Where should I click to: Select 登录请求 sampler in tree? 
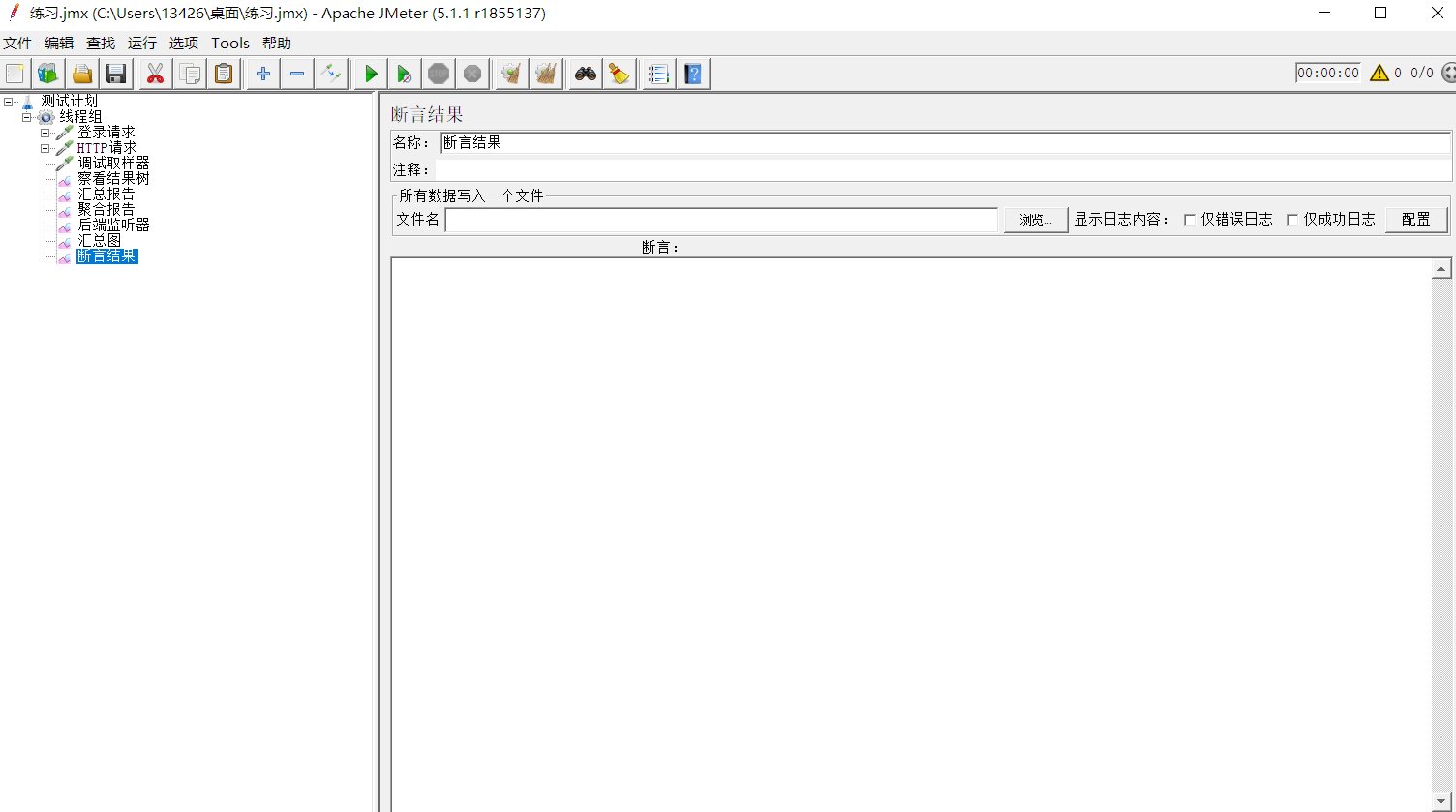point(106,133)
